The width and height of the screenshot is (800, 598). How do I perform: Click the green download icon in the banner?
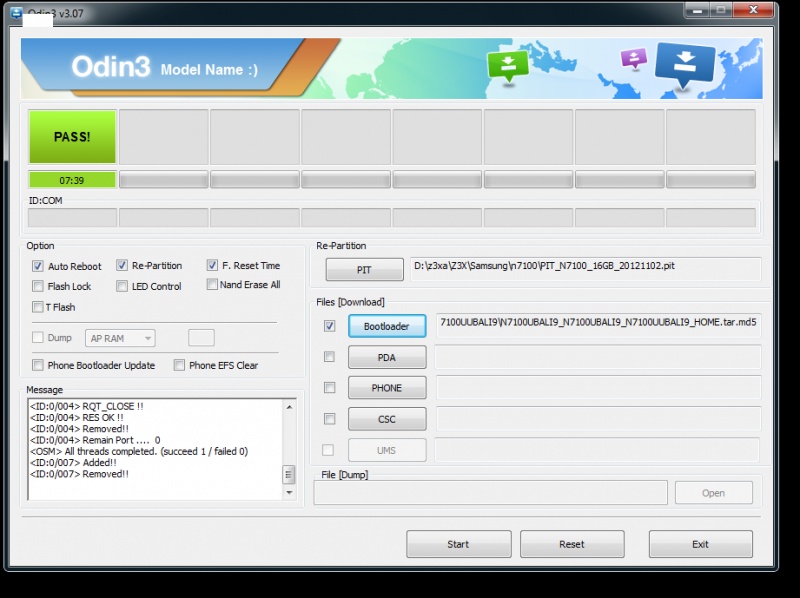[508, 65]
